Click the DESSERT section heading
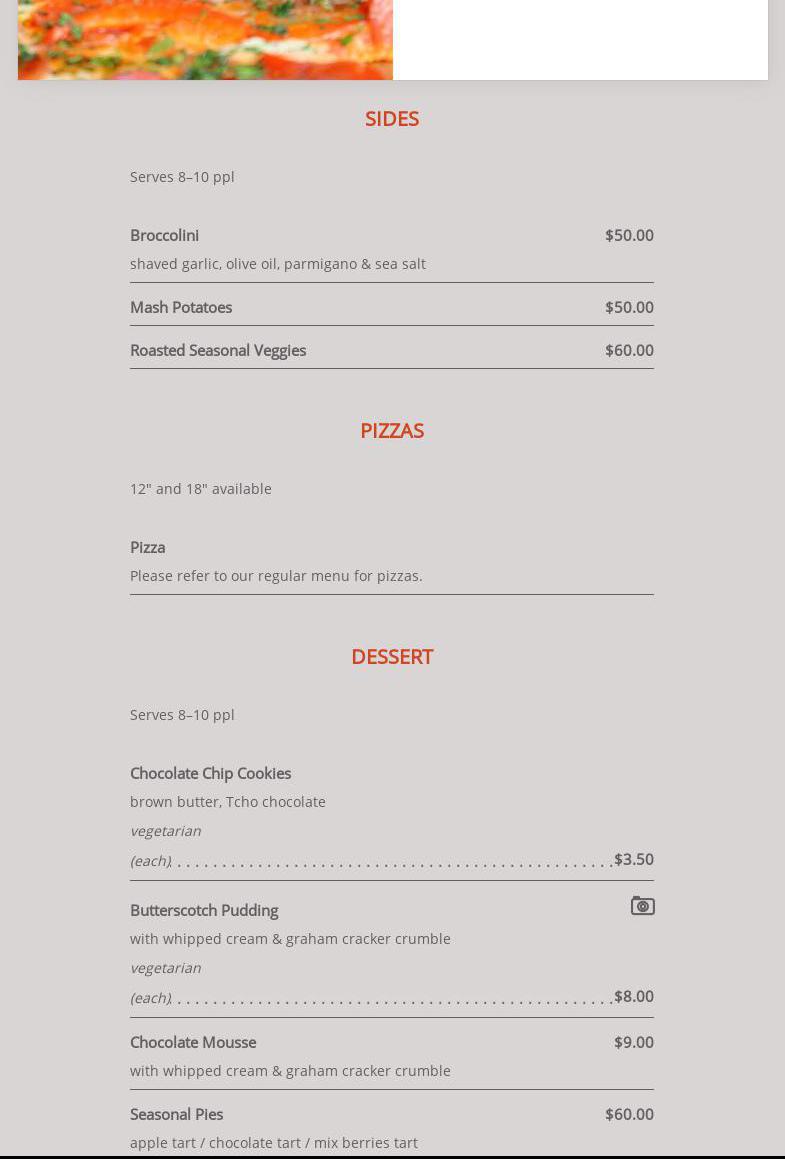 click(392, 657)
